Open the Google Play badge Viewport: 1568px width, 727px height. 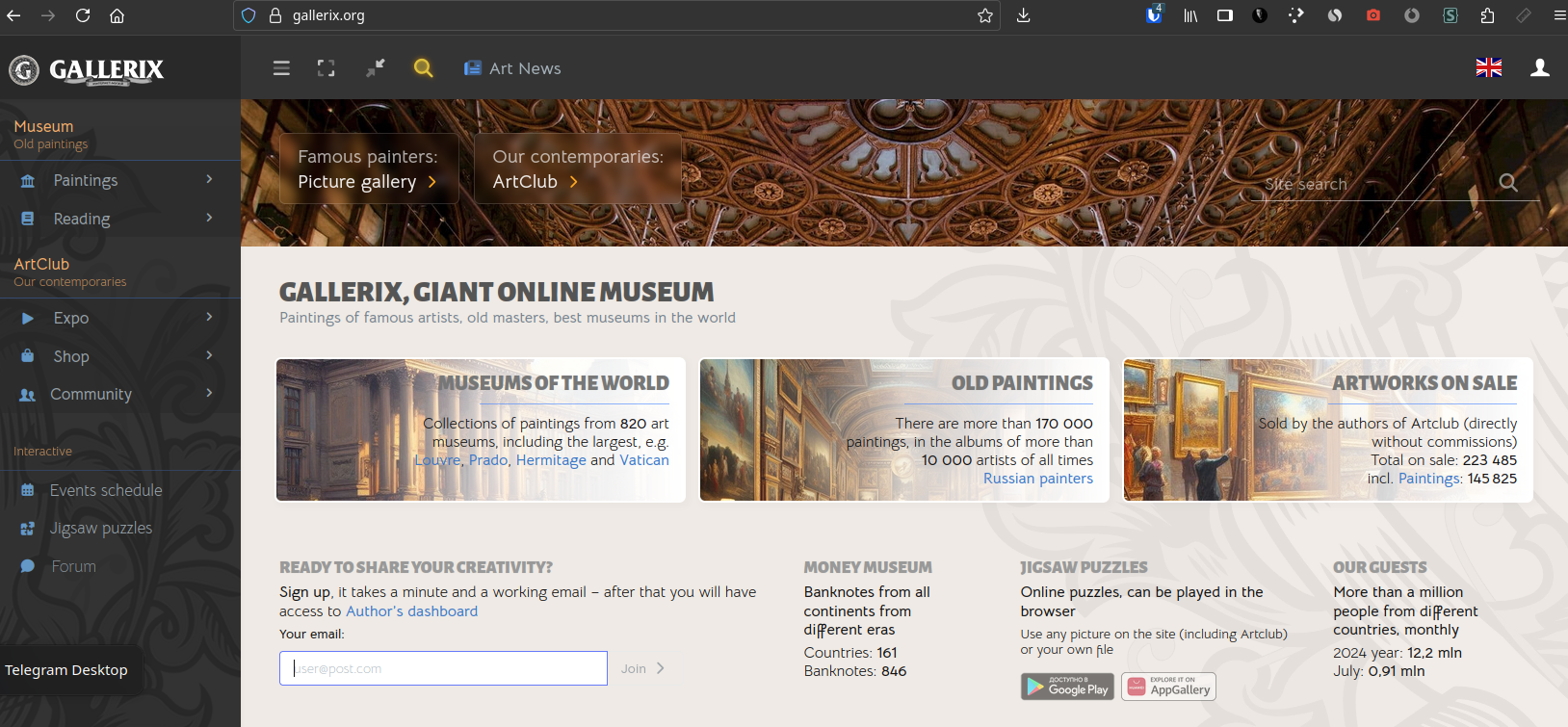pyautogui.click(x=1067, y=687)
